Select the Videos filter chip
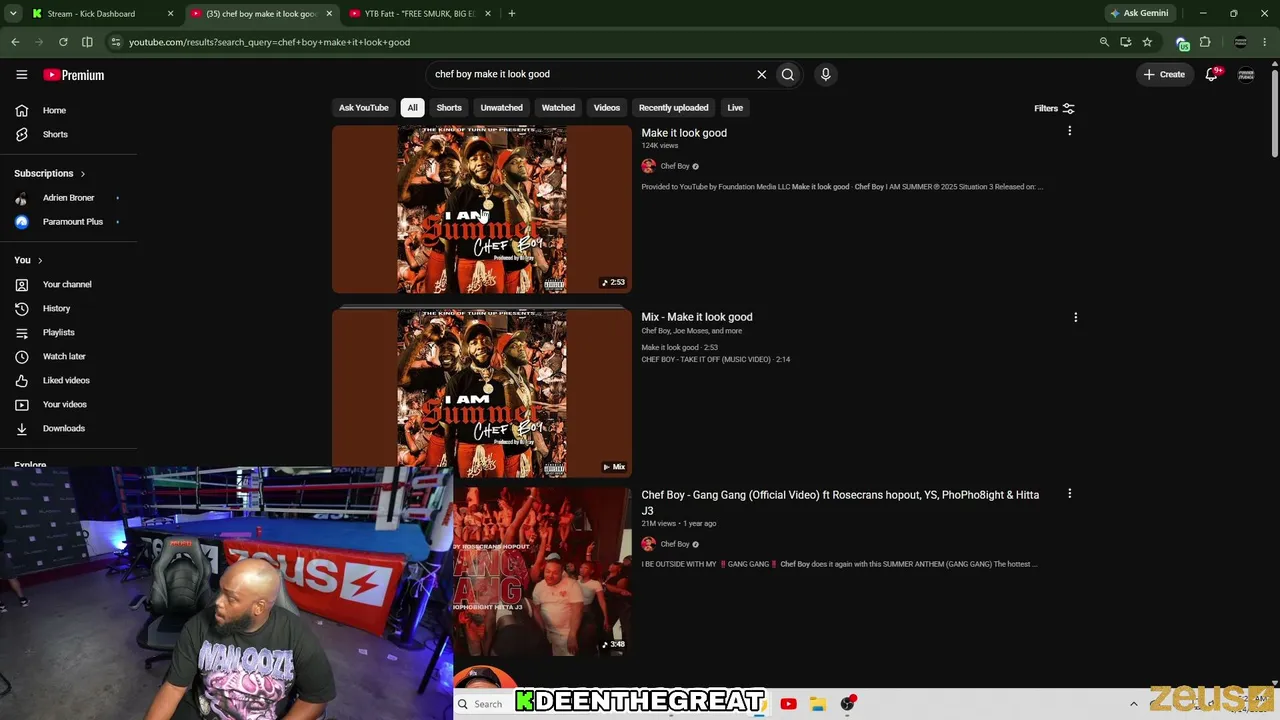This screenshot has width=1280, height=720. (607, 108)
